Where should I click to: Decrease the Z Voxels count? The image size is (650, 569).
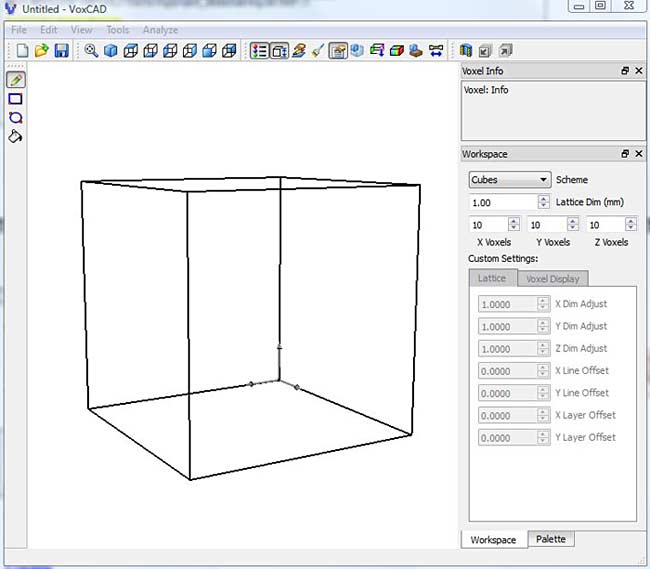point(631,228)
